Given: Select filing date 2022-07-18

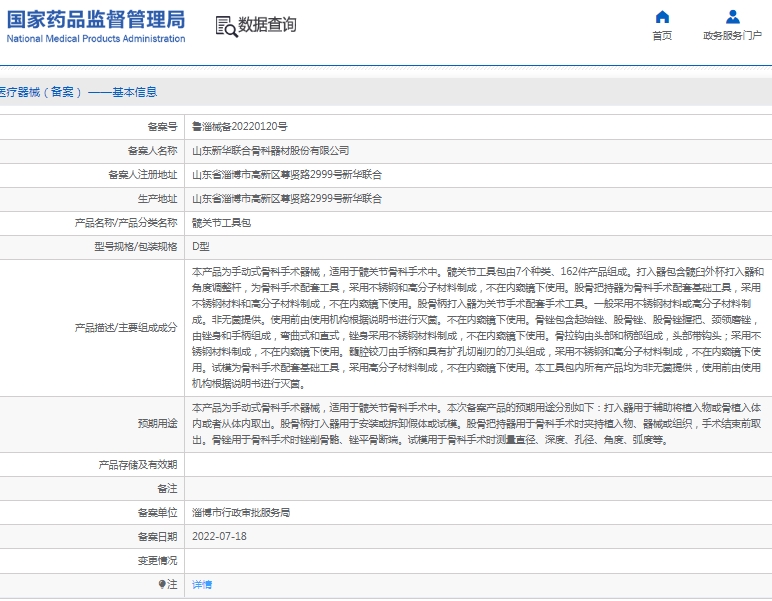Looking at the screenshot, I should click(219, 537).
